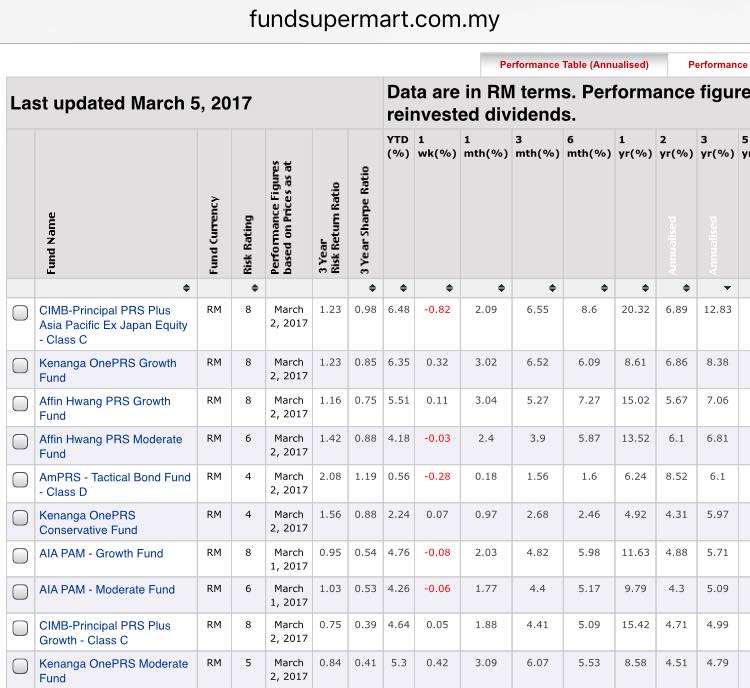Open AIA PAM - Moderate Fund link

point(107,589)
